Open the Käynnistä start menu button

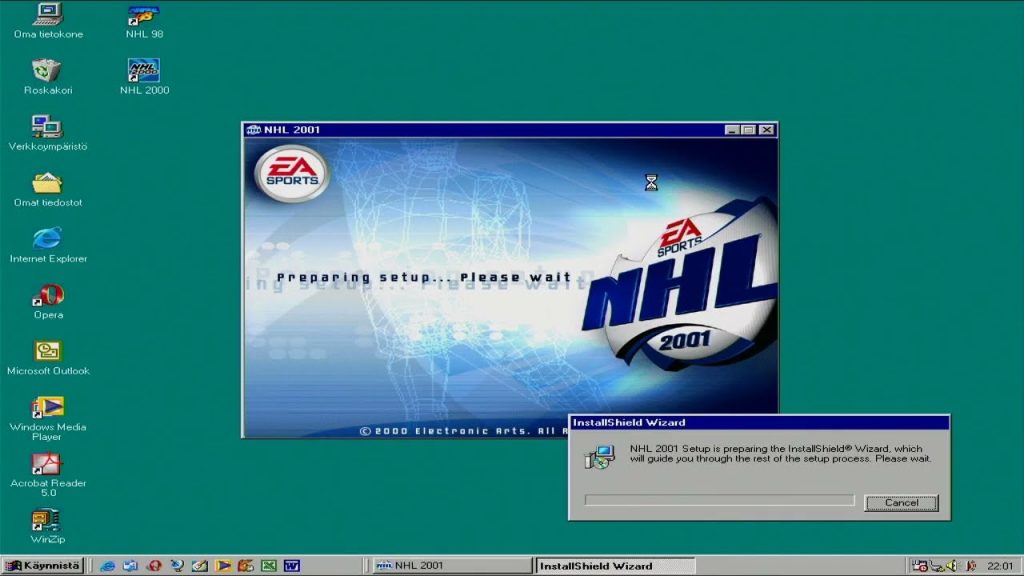point(43,566)
